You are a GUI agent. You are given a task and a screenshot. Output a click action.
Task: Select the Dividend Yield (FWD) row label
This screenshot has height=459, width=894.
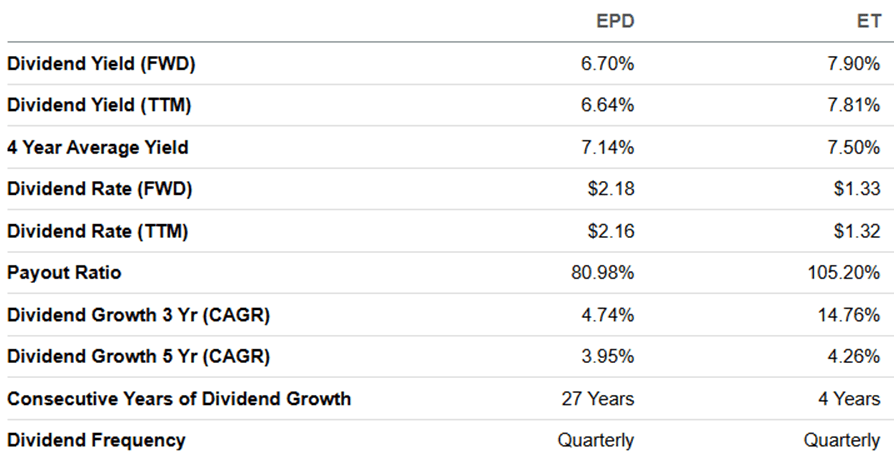point(101,63)
